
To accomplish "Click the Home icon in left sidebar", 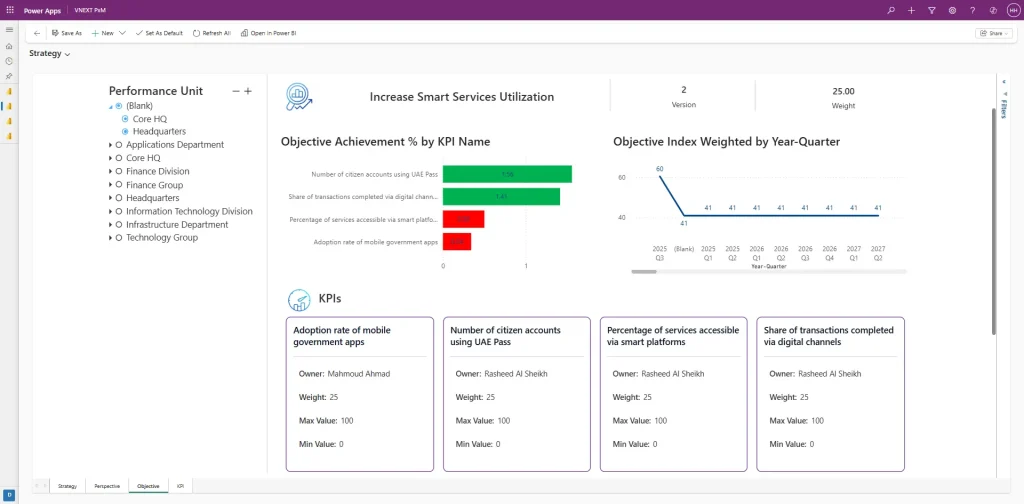I will point(9,46).
